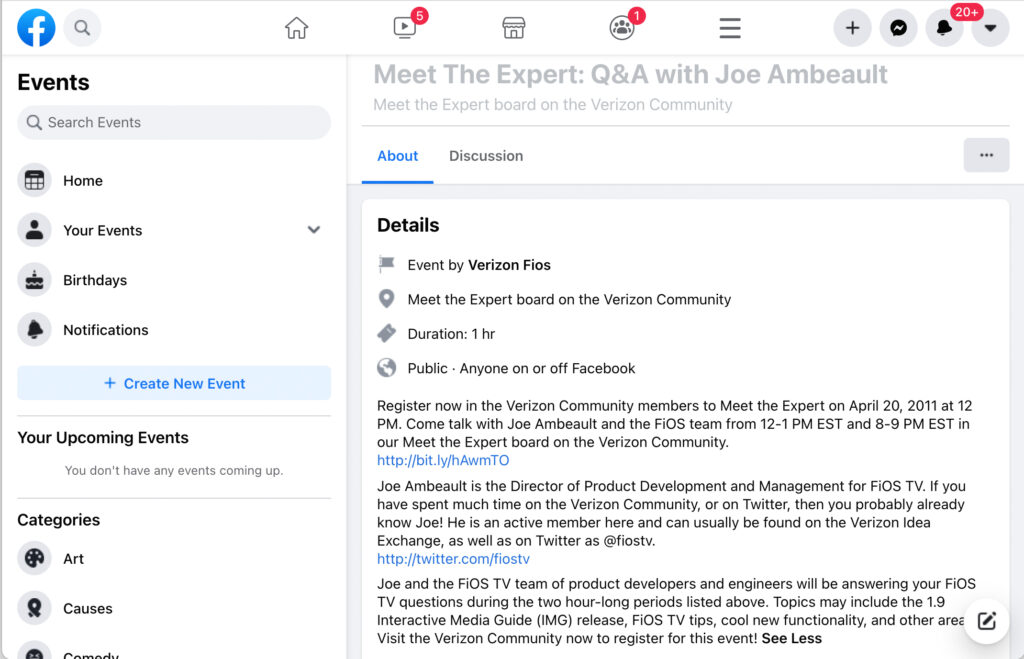
Task: Open the Marketplace storefront icon
Action: point(513,27)
